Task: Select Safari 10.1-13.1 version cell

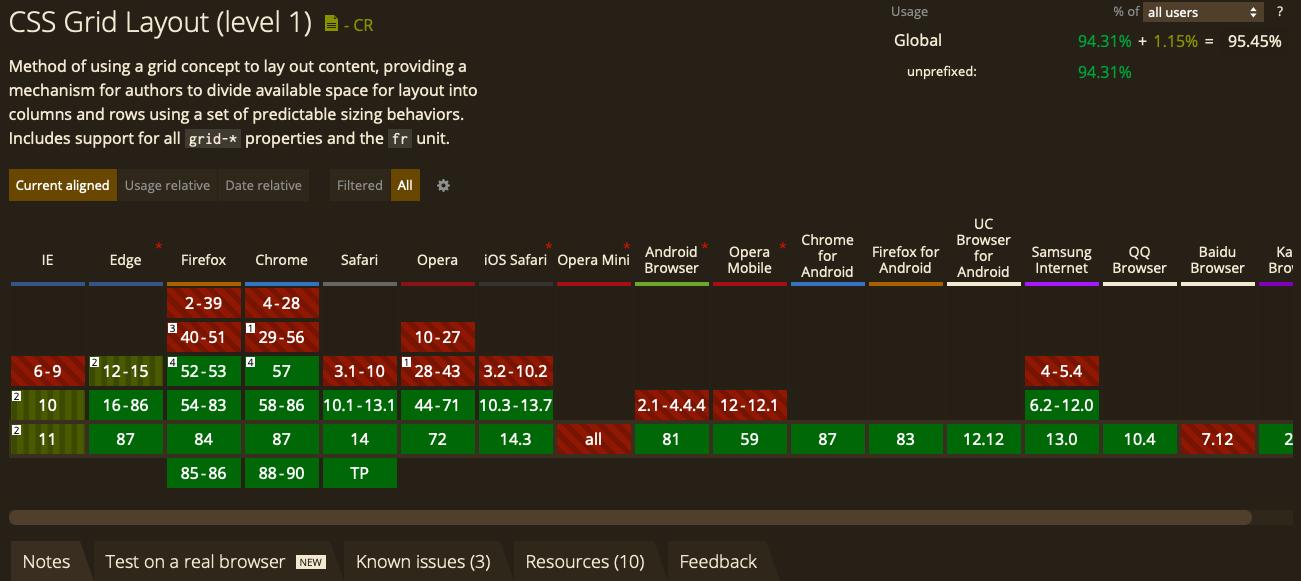Action: (x=360, y=405)
